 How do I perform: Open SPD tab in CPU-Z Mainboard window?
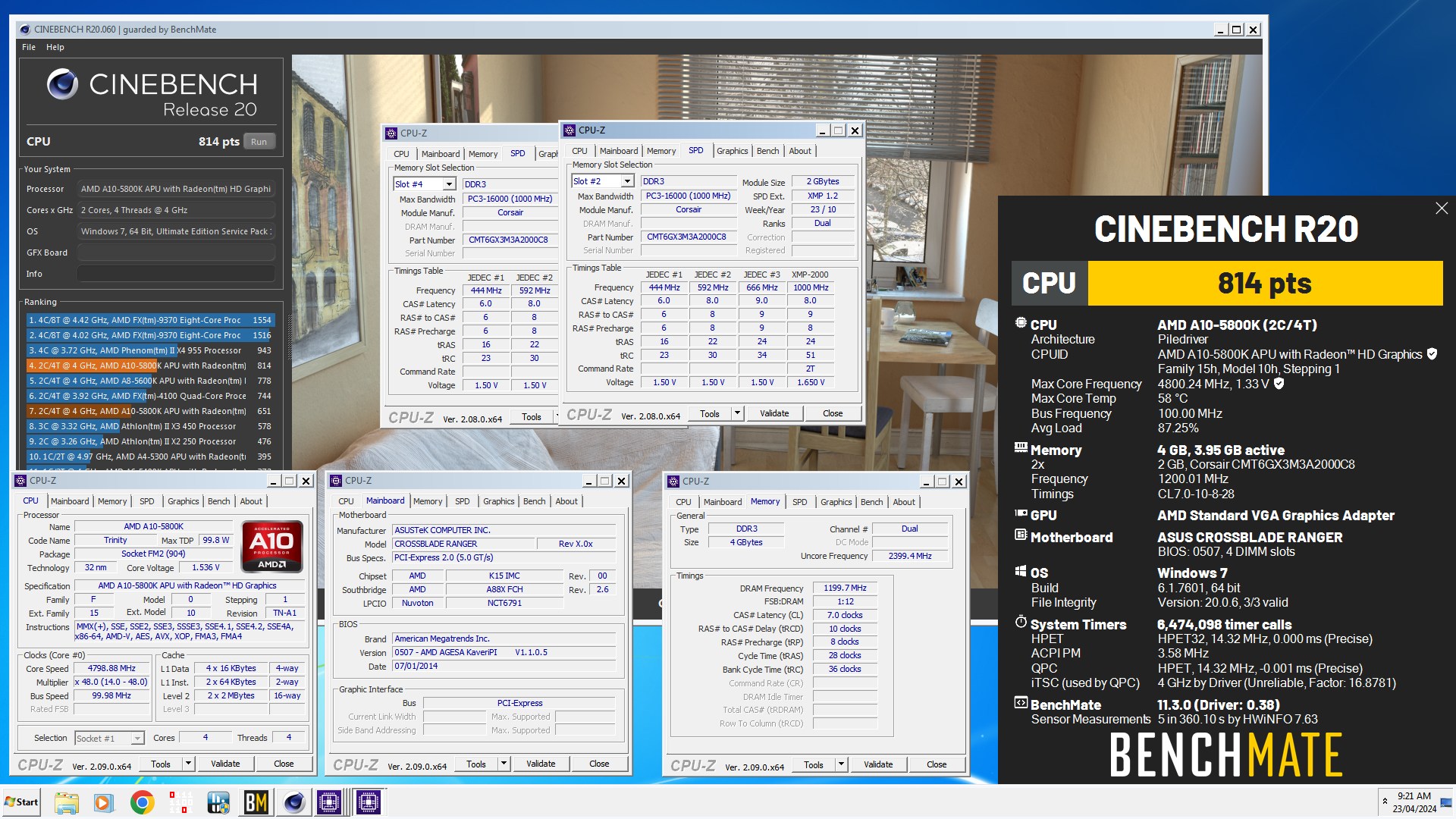[463, 501]
